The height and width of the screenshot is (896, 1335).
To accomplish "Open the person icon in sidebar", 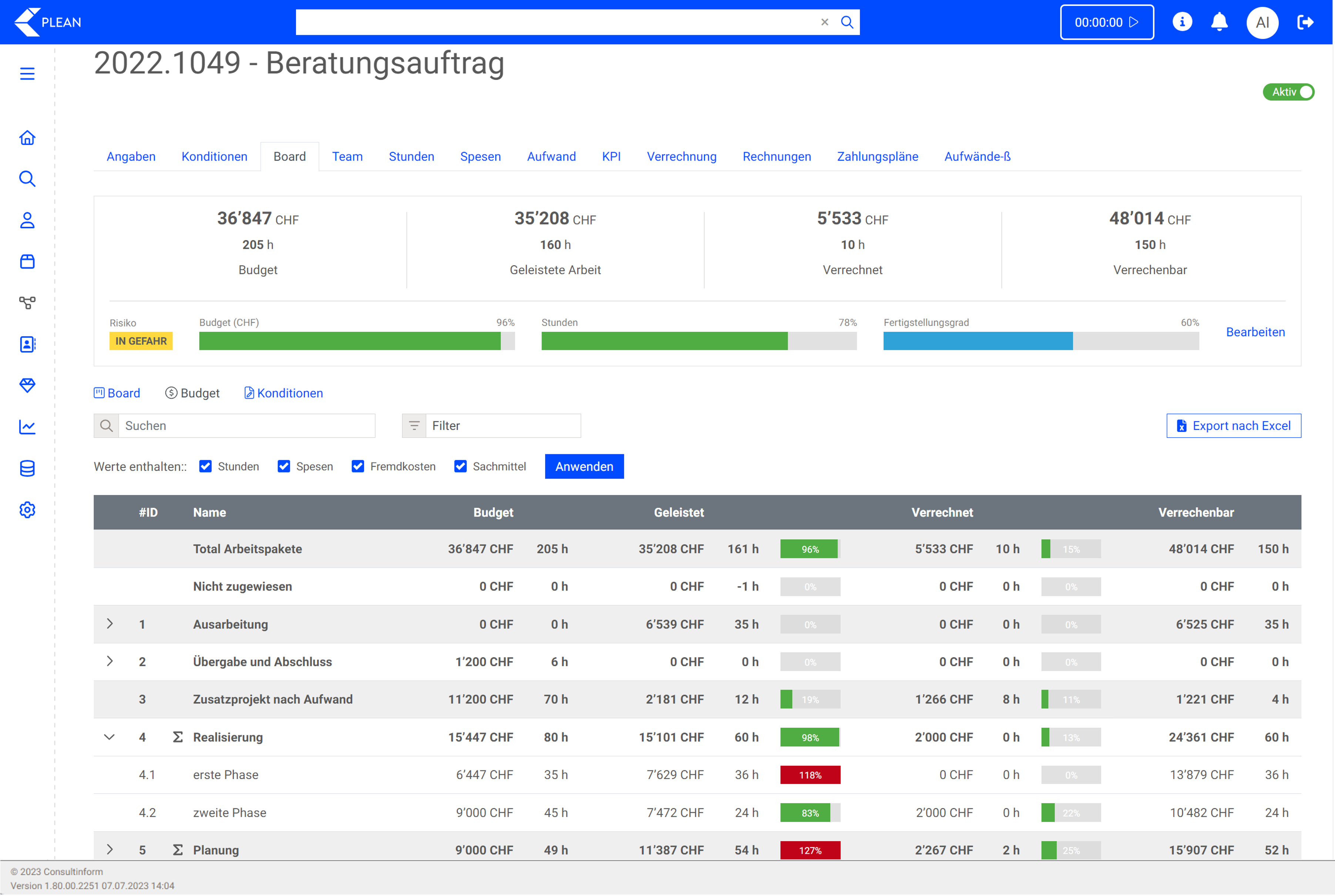I will pos(27,220).
